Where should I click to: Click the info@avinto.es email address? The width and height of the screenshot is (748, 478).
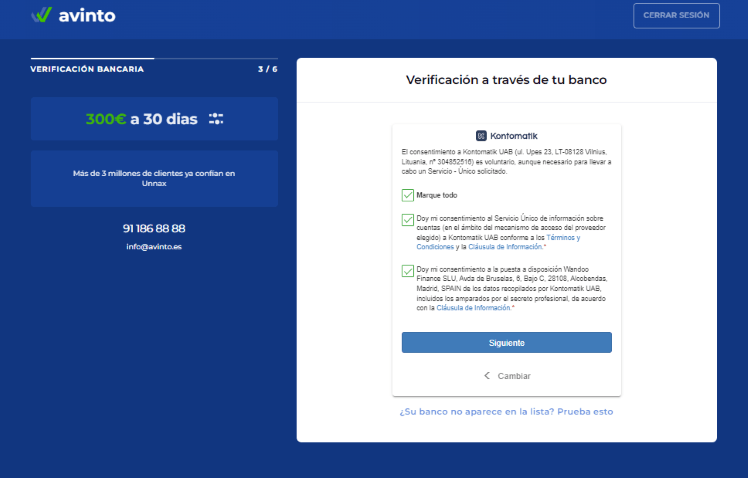[154, 247]
